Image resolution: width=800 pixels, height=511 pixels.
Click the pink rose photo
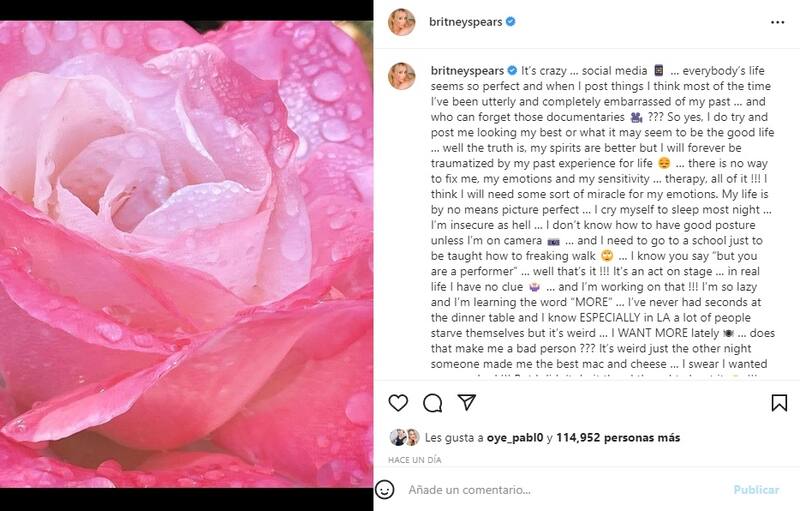click(x=187, y=255)
